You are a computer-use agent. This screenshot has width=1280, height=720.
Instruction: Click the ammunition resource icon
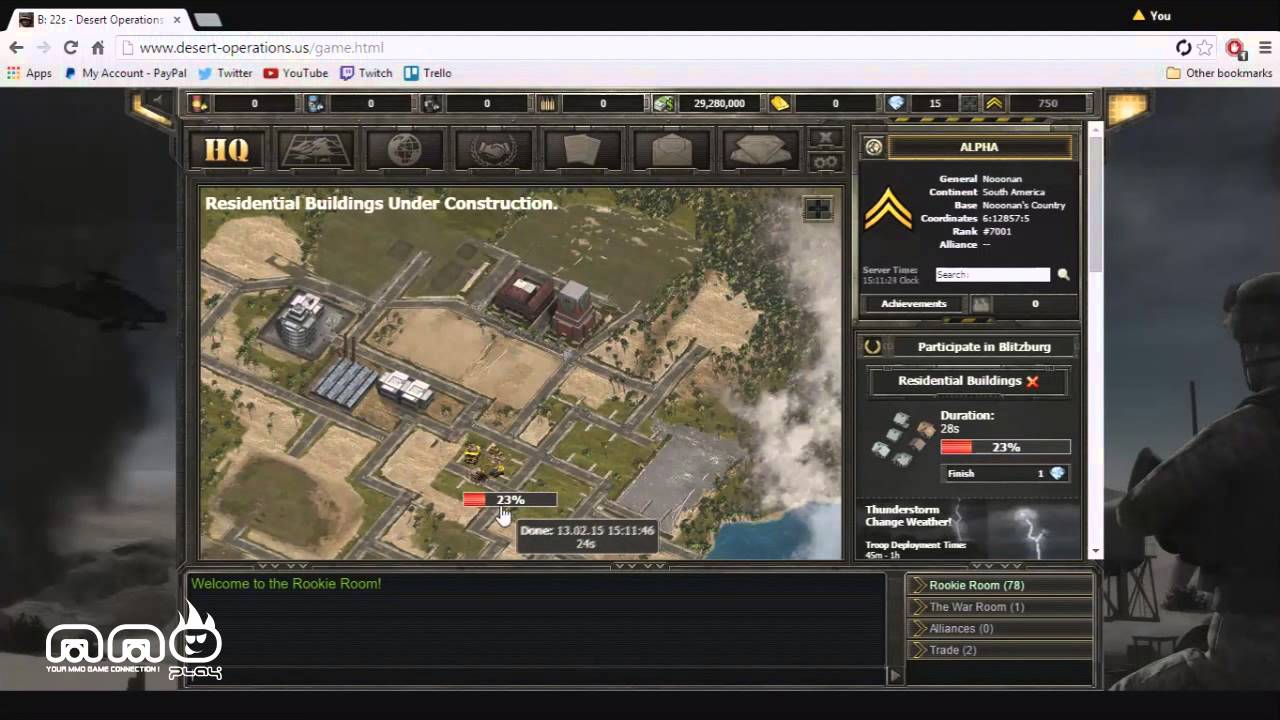point(548,103)
